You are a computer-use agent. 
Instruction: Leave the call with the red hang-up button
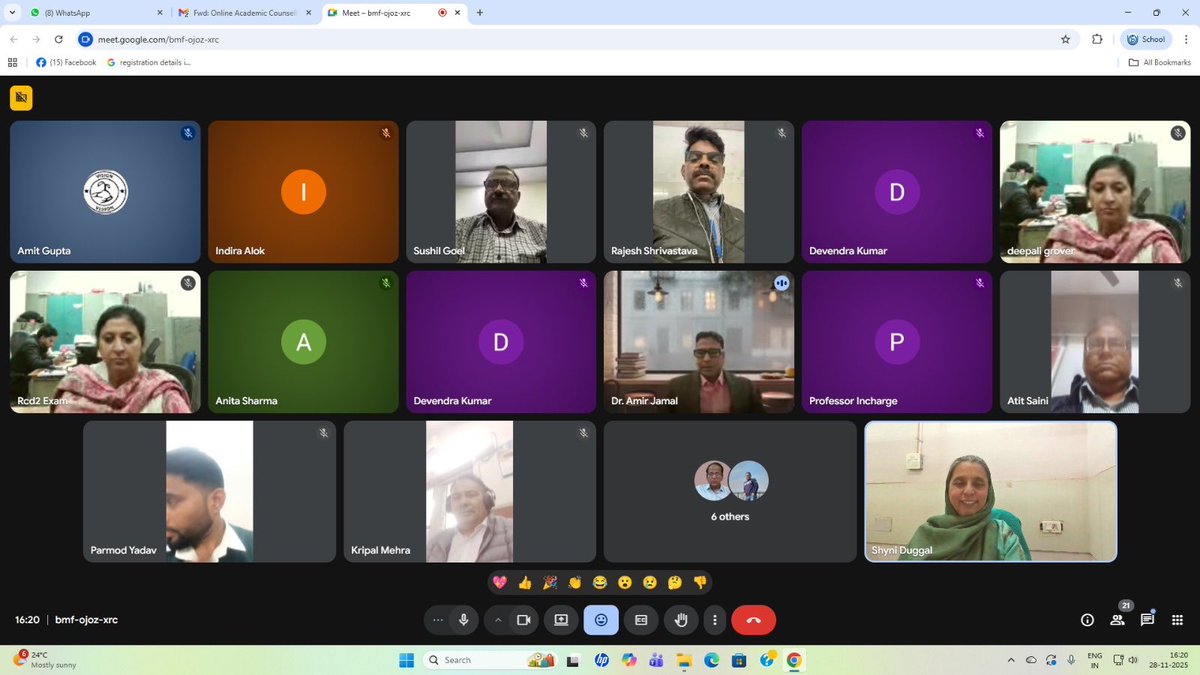click(x=754, y=620)
